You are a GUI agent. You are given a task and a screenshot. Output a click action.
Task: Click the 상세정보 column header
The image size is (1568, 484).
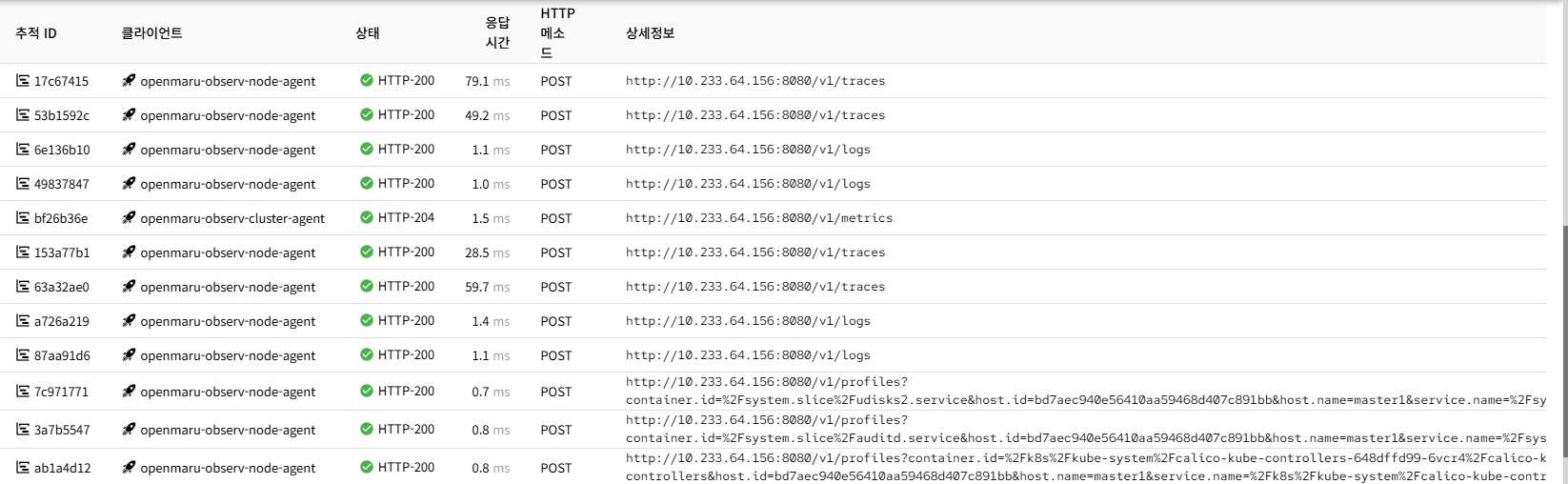click(x=650, y=33)
